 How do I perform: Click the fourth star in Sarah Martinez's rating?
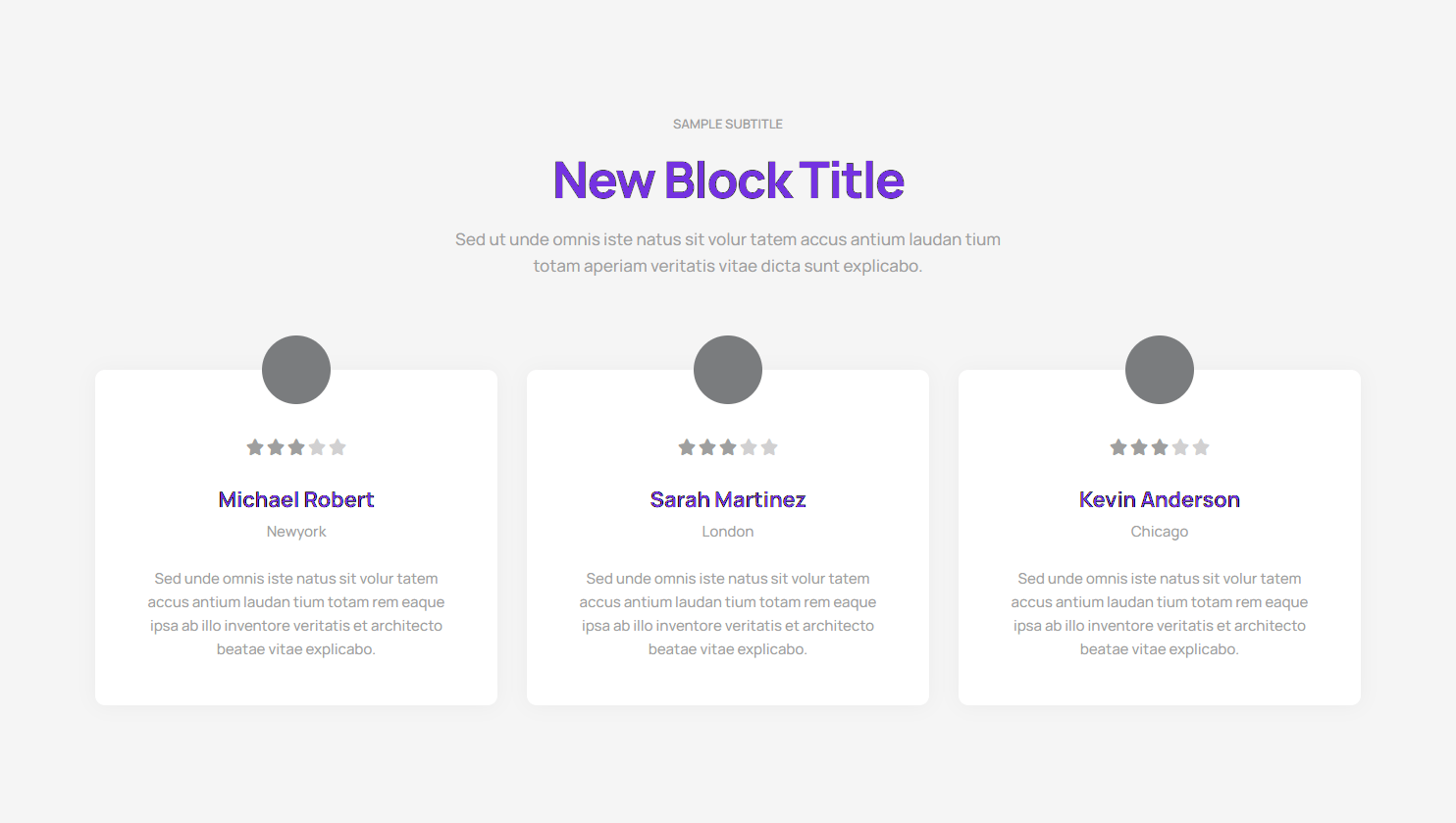(x=749, y=447)
